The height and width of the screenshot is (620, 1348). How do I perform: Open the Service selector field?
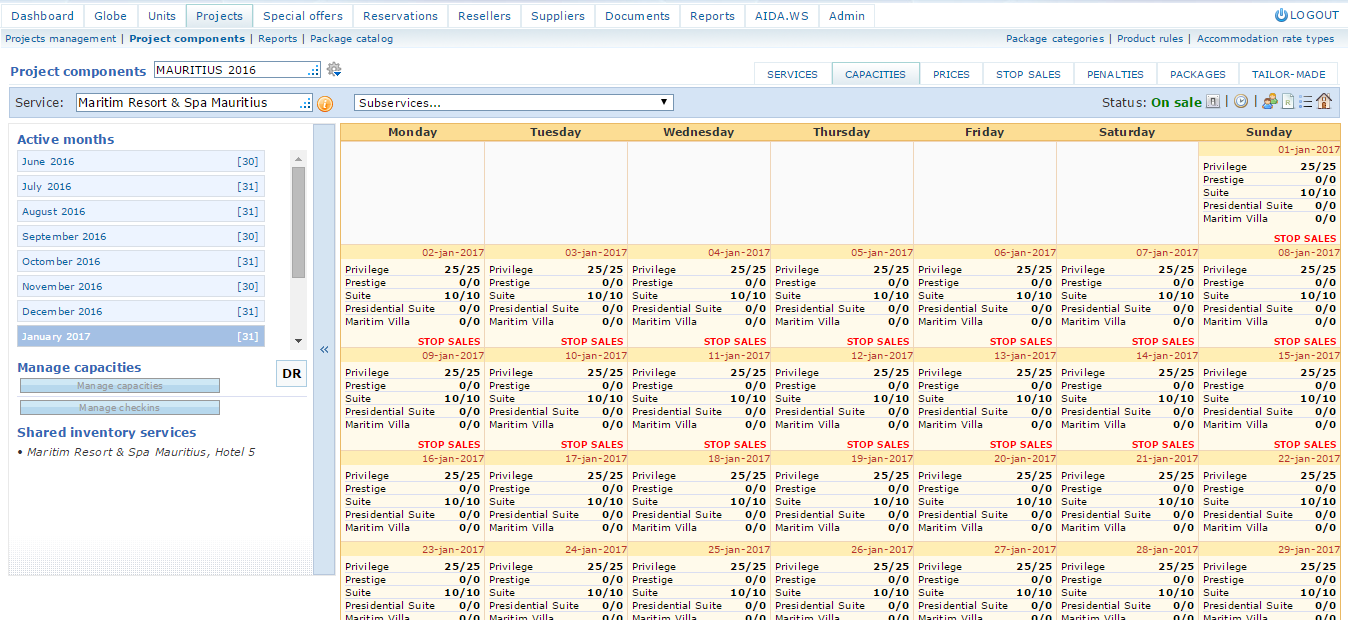coord(194,103)
